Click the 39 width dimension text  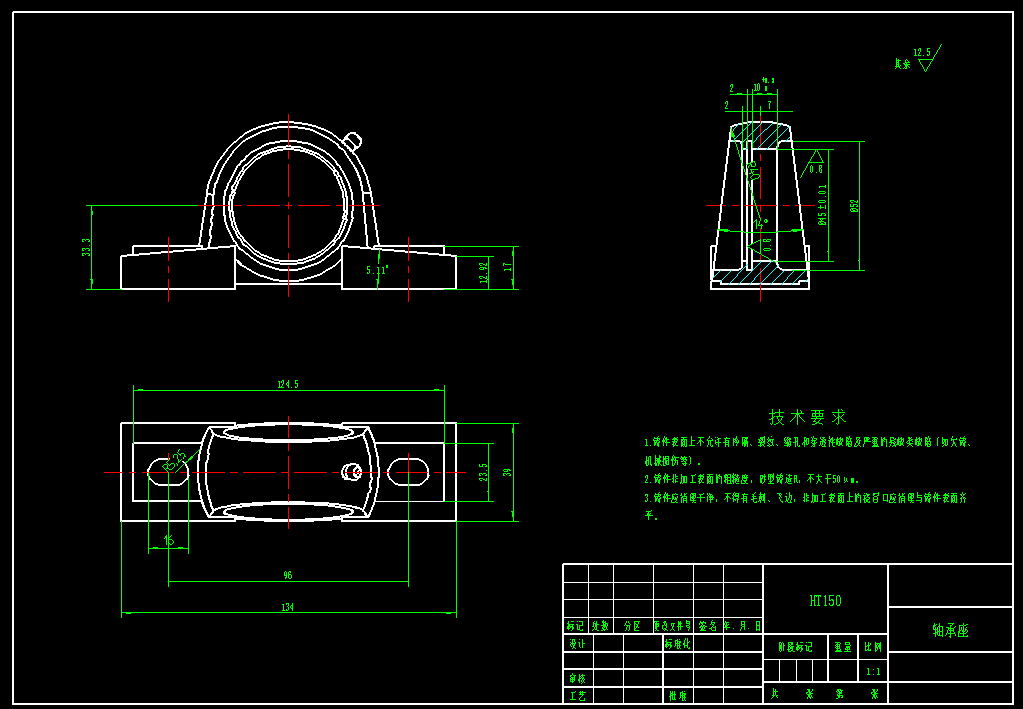tap(507, 472)
